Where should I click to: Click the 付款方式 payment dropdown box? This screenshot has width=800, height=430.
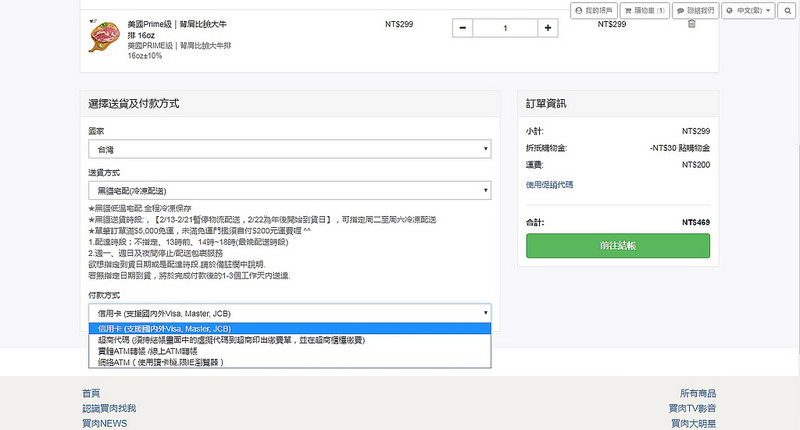[290, 312]
